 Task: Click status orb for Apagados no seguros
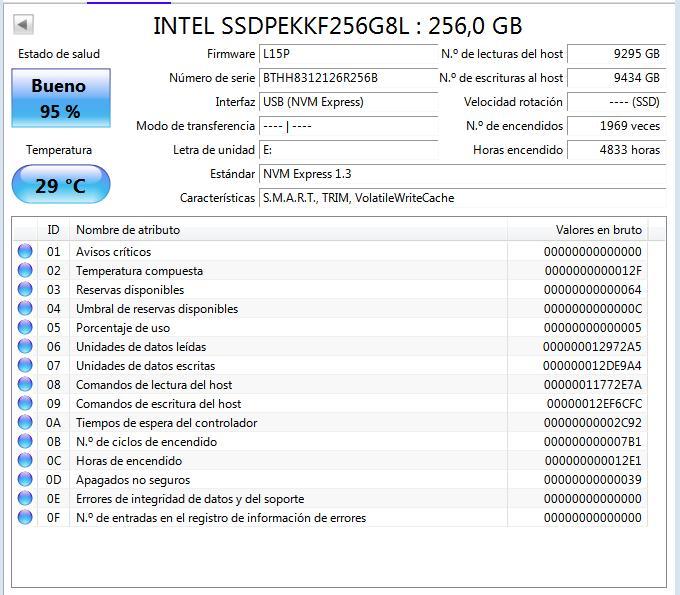coord(25,480)
